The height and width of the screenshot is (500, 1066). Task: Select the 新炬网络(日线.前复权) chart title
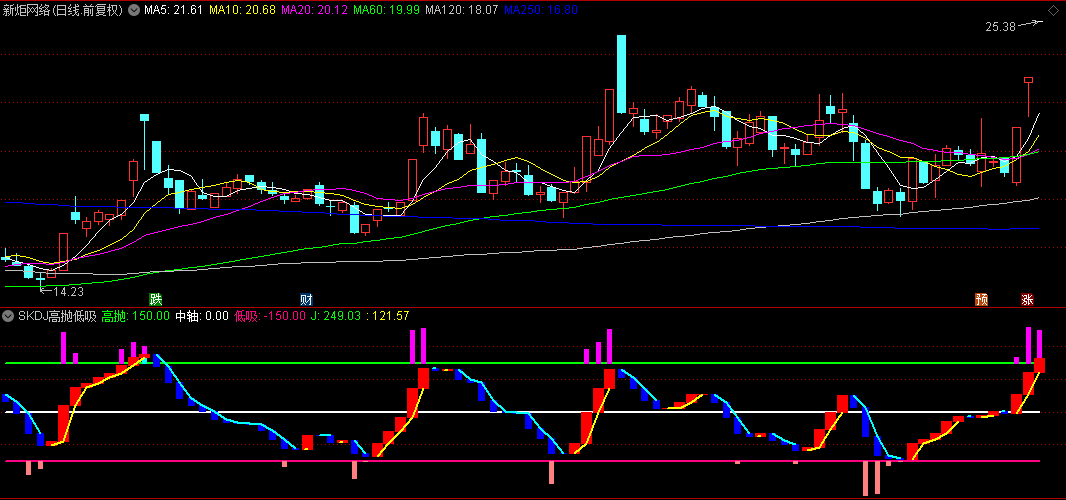click(64, 10)
